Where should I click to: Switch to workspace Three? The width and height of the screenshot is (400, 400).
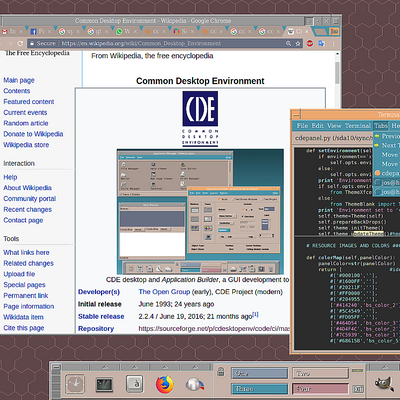point(259,389)
